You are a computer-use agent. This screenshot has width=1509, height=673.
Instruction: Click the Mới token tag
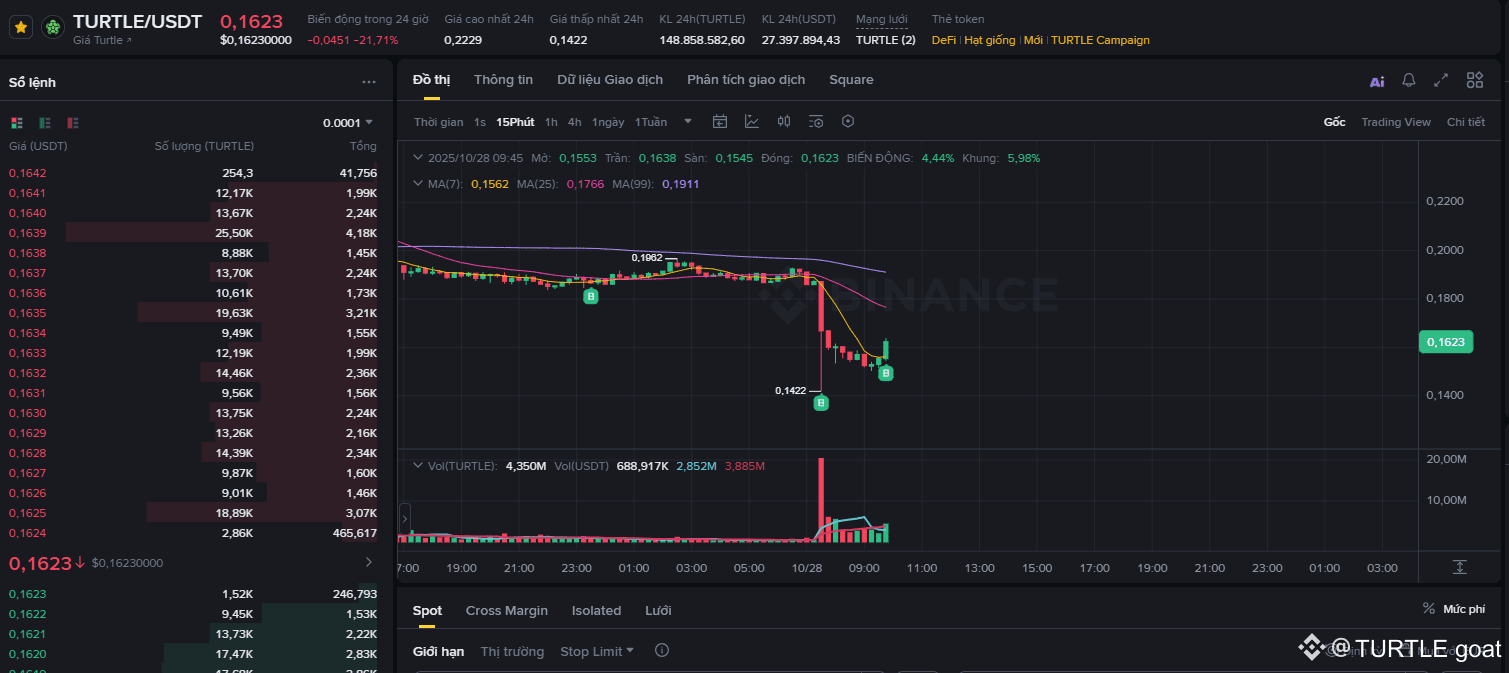click(x=1033, y=40)
